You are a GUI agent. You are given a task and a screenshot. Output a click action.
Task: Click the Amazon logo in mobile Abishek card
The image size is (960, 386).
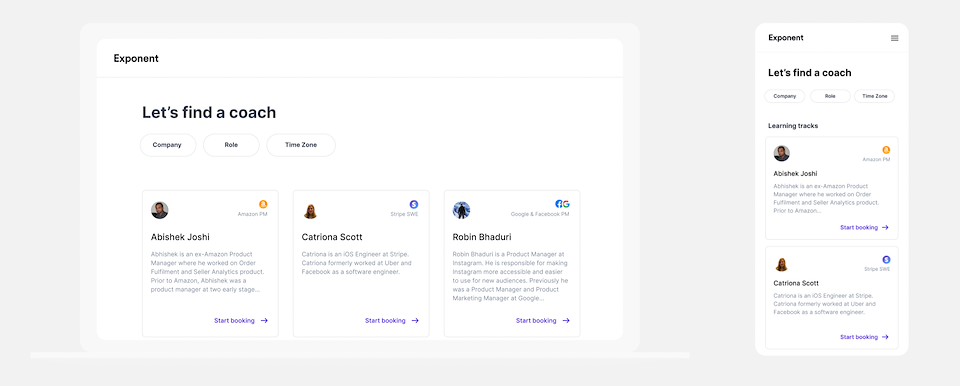click(x=886, y=150)
